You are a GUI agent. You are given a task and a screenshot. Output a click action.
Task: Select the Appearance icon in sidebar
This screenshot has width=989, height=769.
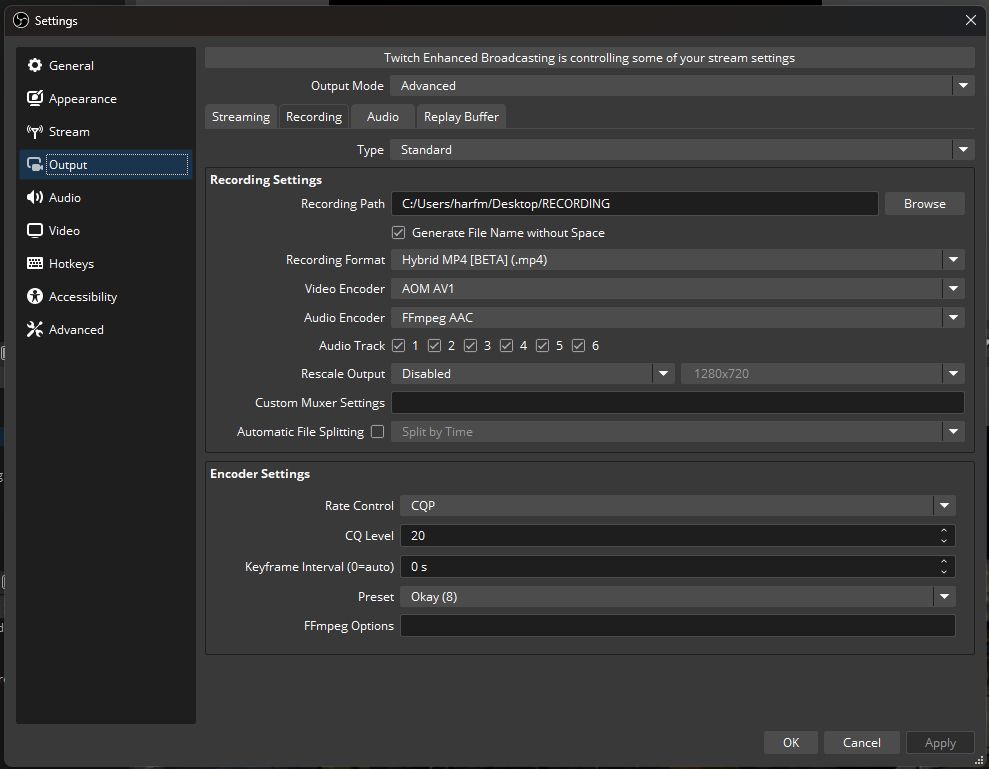click(35, 99)
